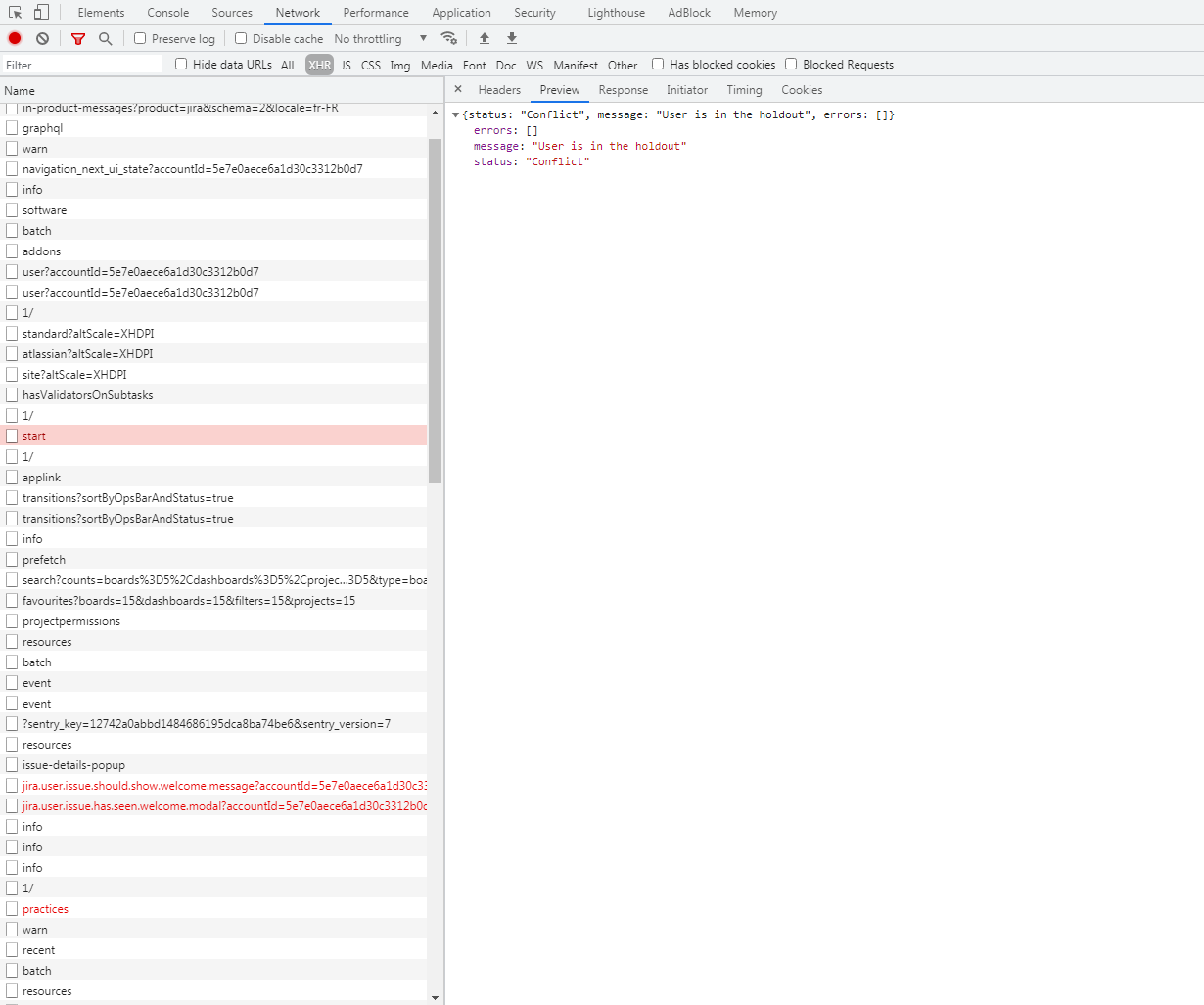Clear the network log
This screenshot has height=1005, width=1204.
42,38
